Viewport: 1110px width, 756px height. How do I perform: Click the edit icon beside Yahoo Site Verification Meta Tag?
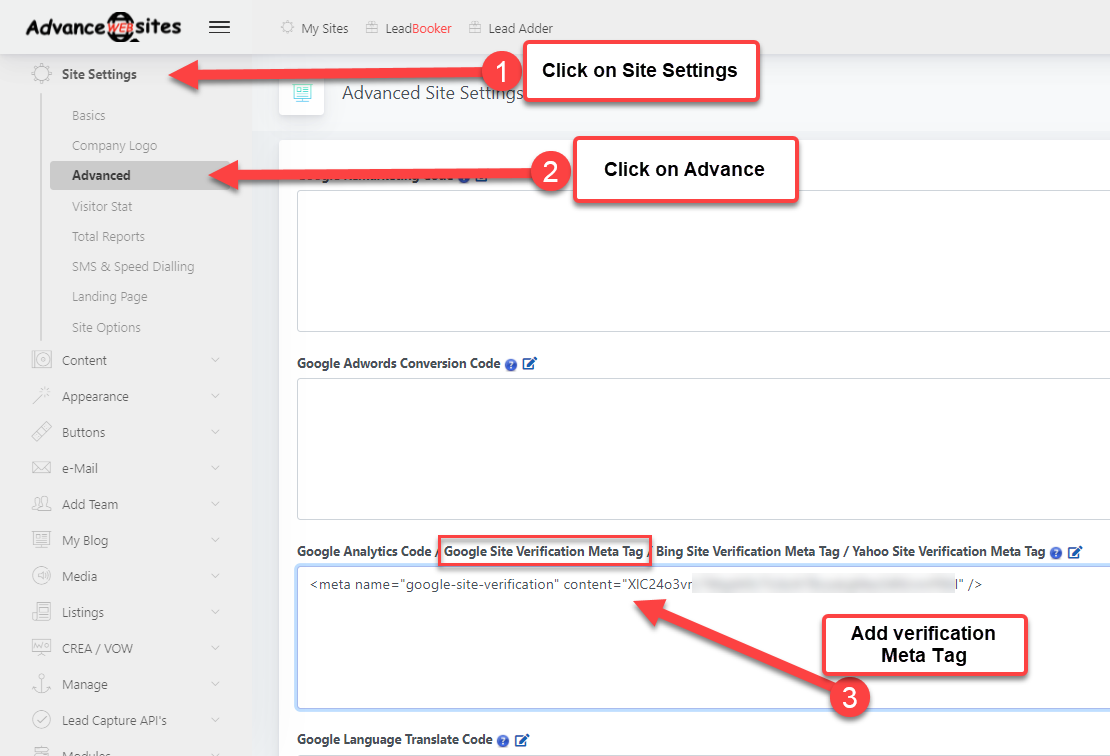1075,552
